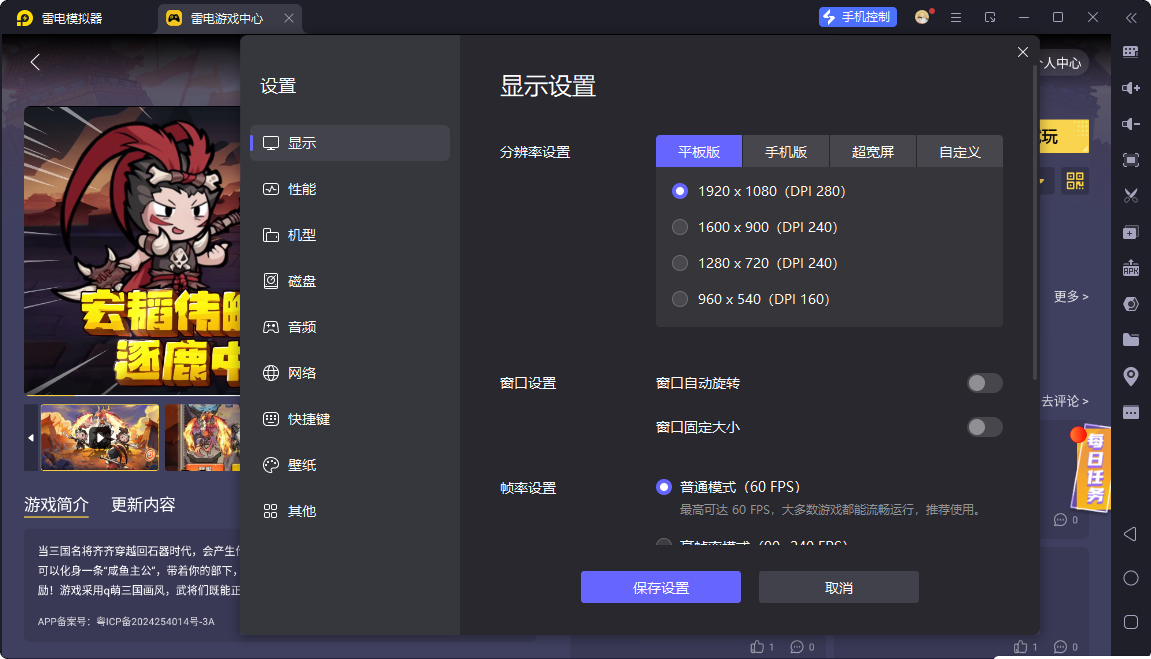This screenshot has width=1151, height=659.
Task: Click the settings dialog vertical scrollbar
Action: (x=1035, y=224)
